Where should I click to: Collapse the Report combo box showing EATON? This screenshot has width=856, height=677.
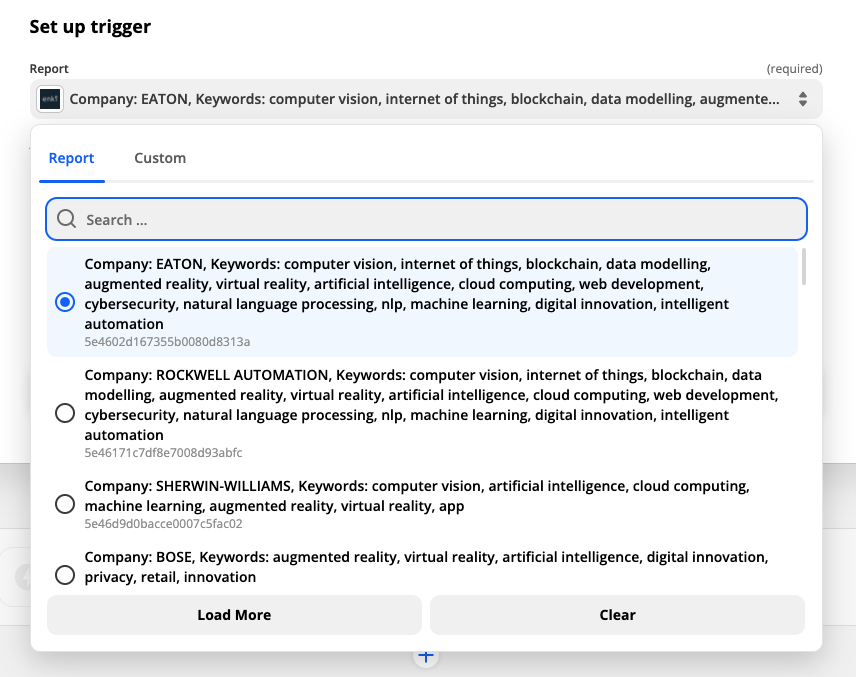(425, 99)
